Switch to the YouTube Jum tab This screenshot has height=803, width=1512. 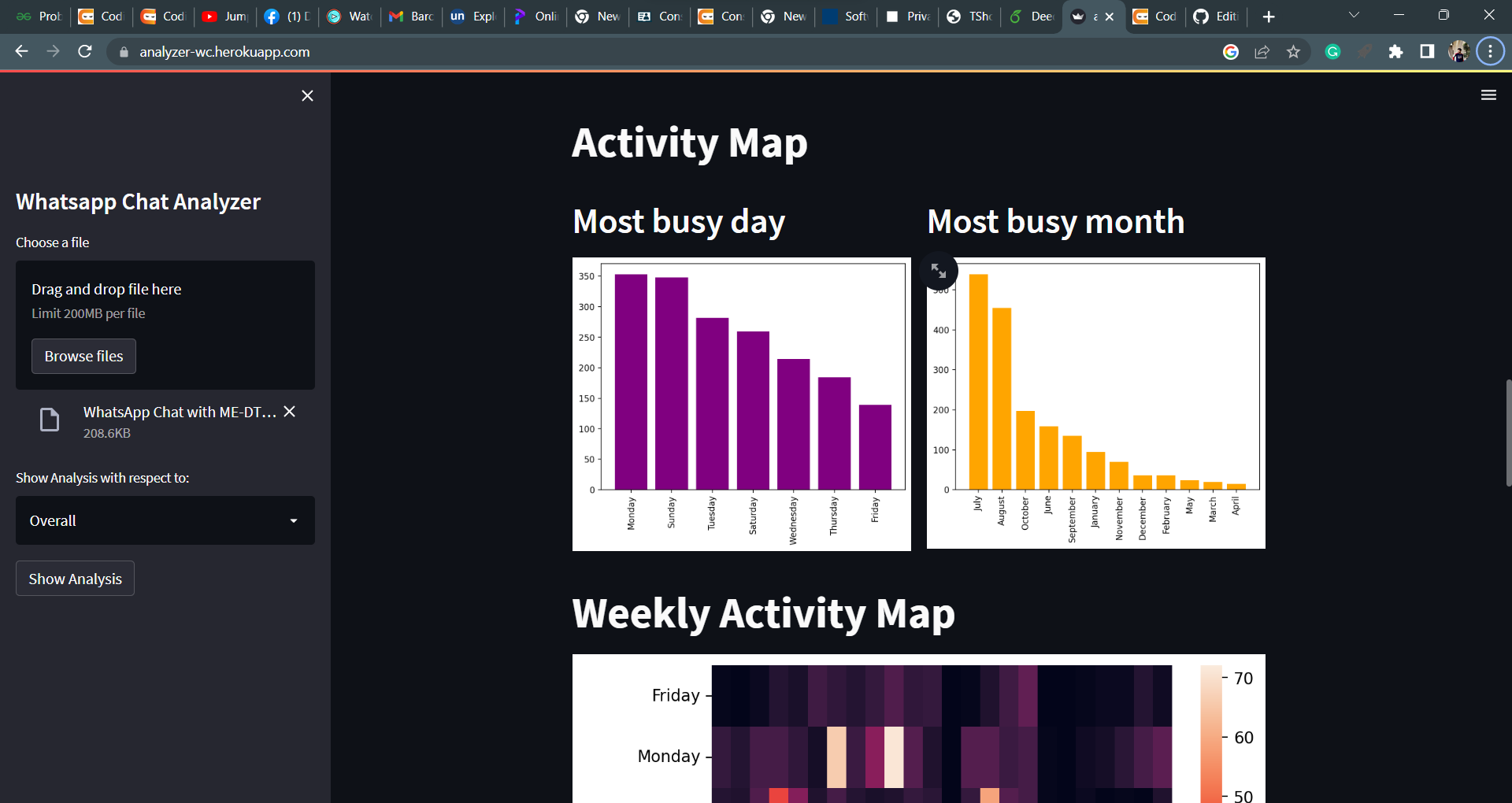point(225,17)
